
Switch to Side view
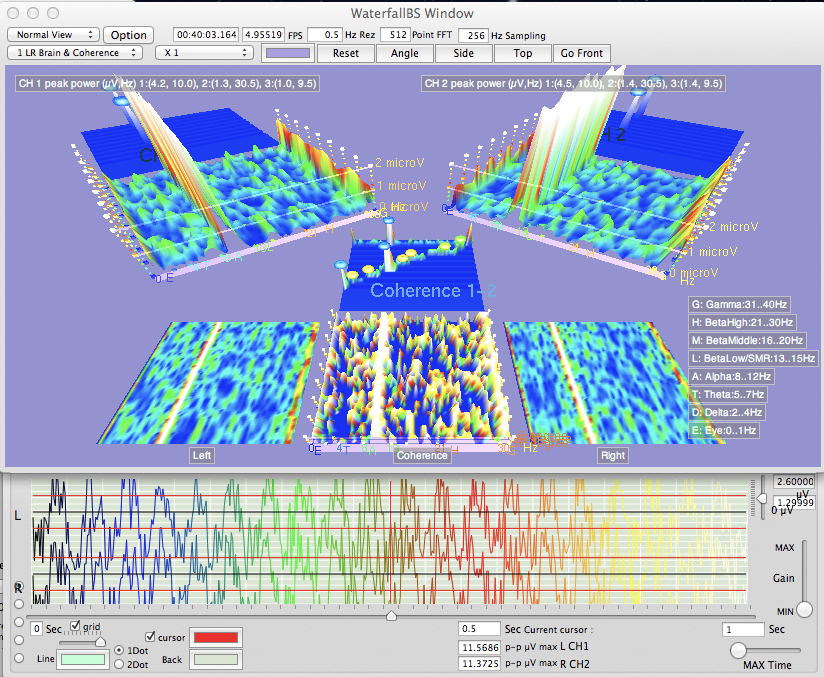pos(464,53)
